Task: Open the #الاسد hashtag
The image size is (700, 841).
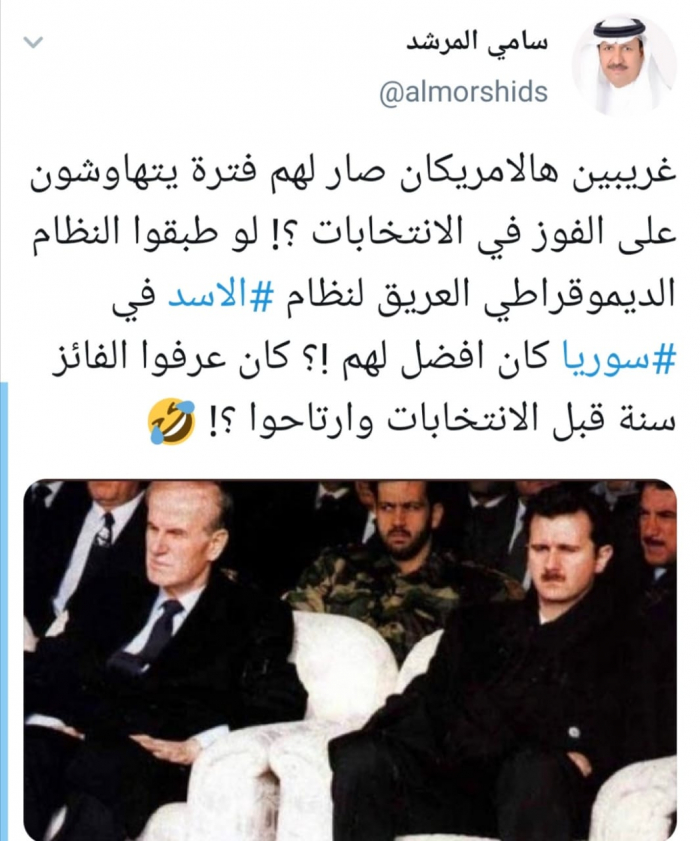Action: click(x=222, y=296)
